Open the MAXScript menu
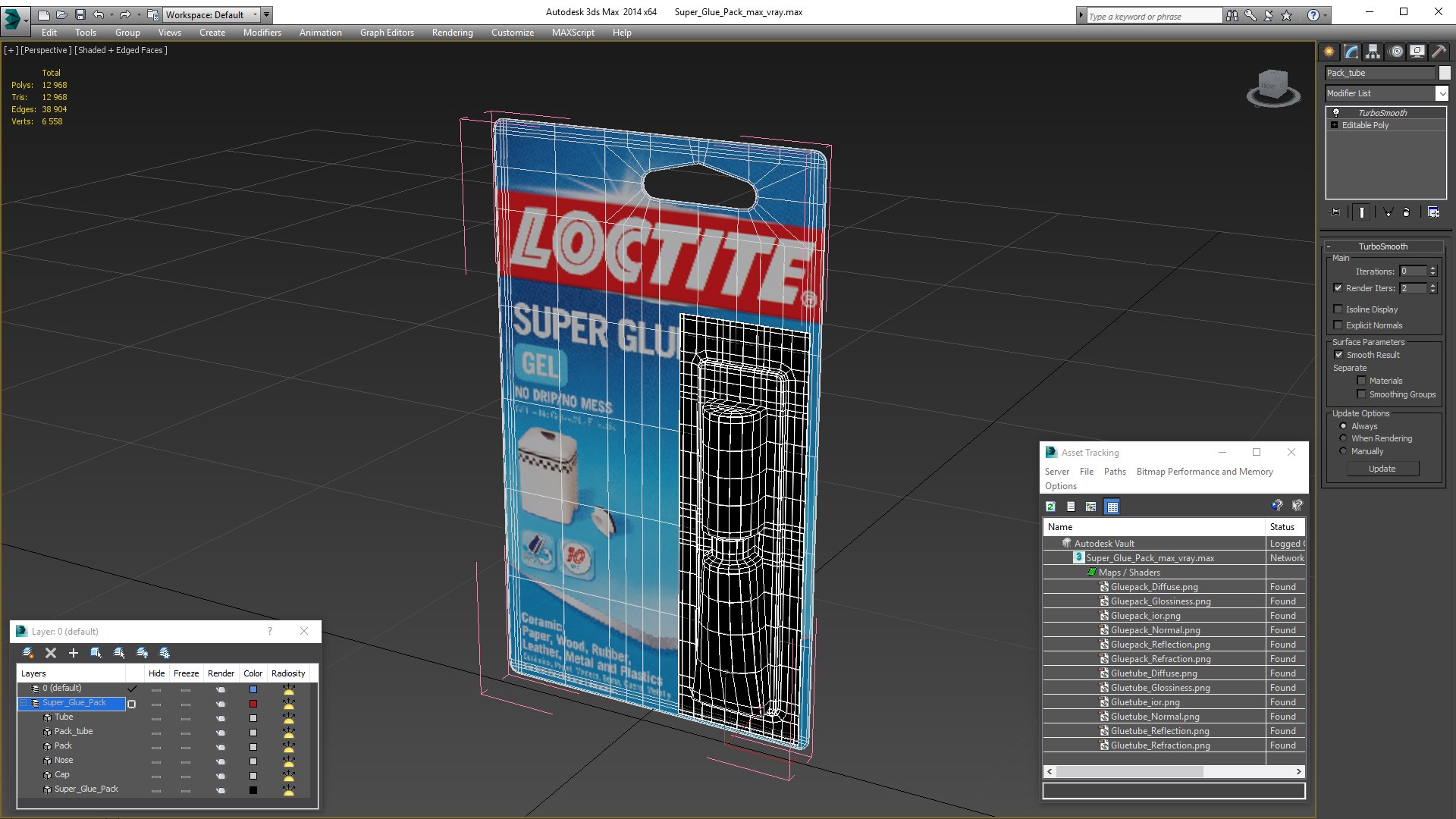 [573, 33]
